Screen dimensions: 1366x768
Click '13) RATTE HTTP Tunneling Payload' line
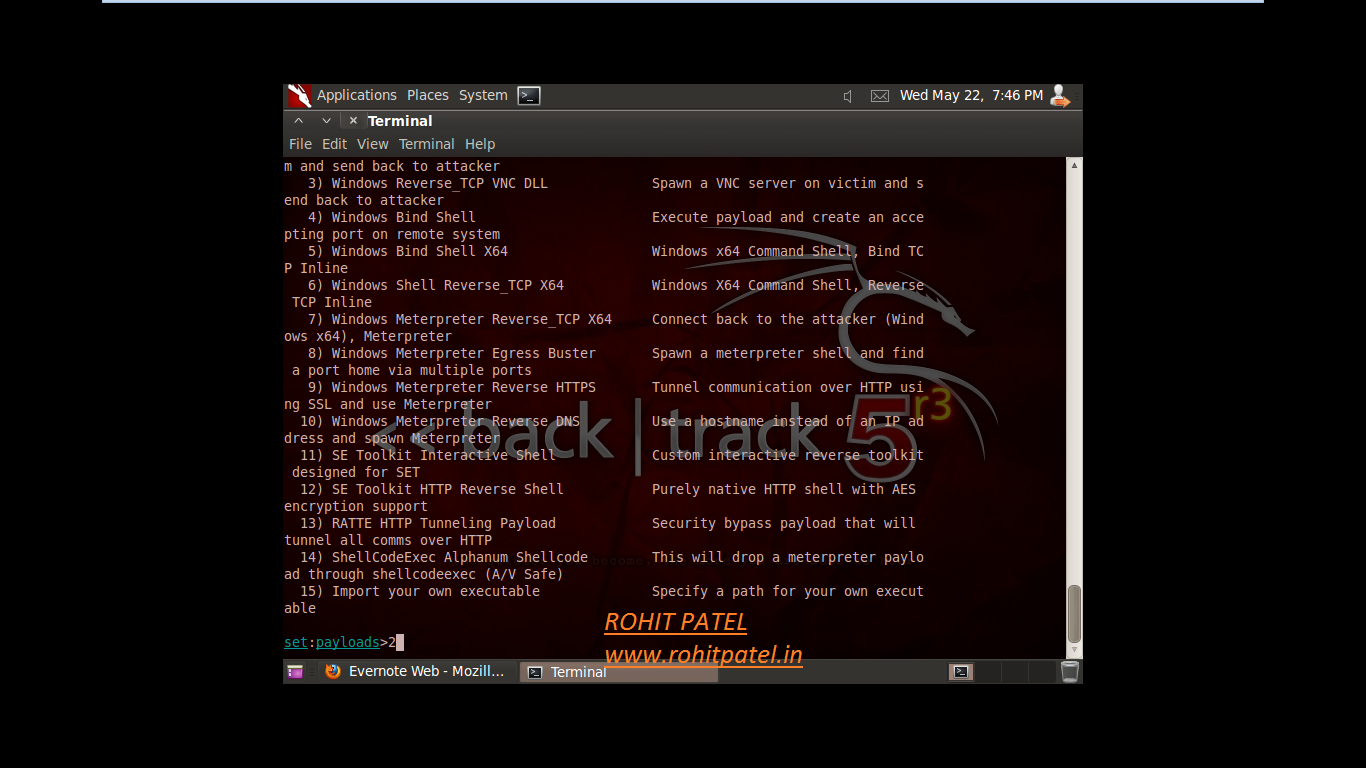[x=428, y=523]
